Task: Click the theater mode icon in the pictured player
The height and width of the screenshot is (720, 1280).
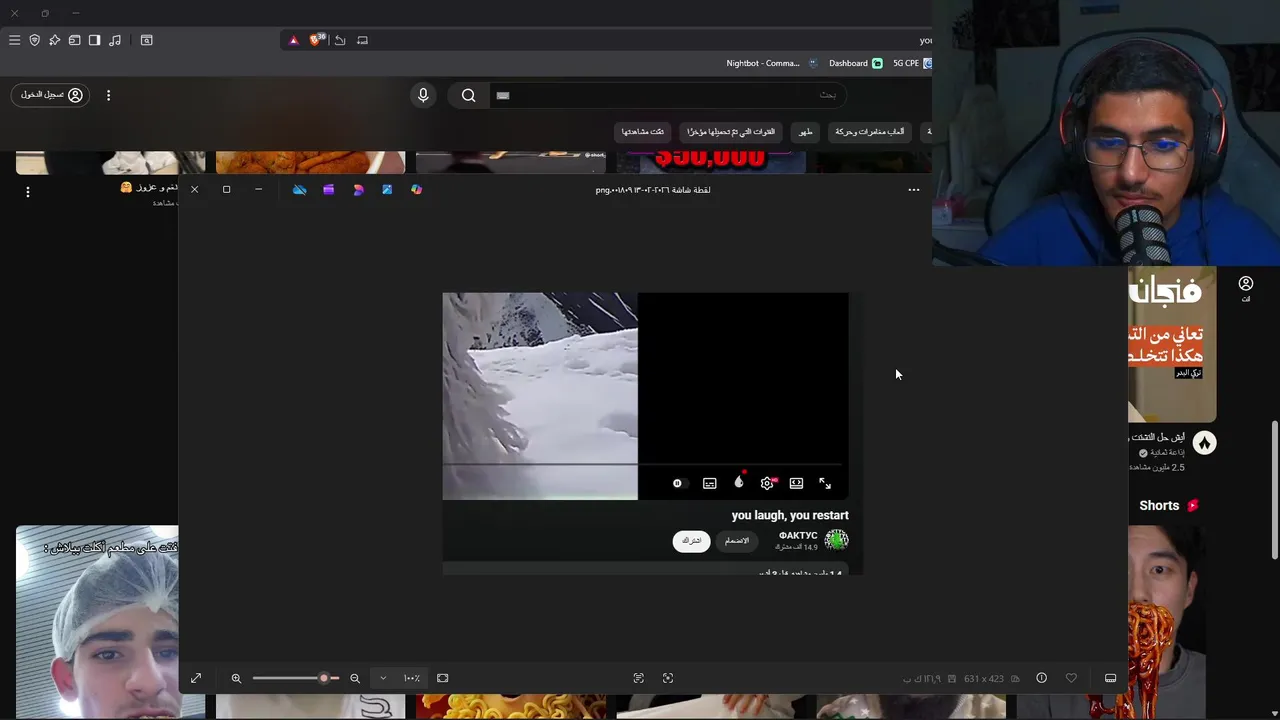Action: click(x=796, y=483)
